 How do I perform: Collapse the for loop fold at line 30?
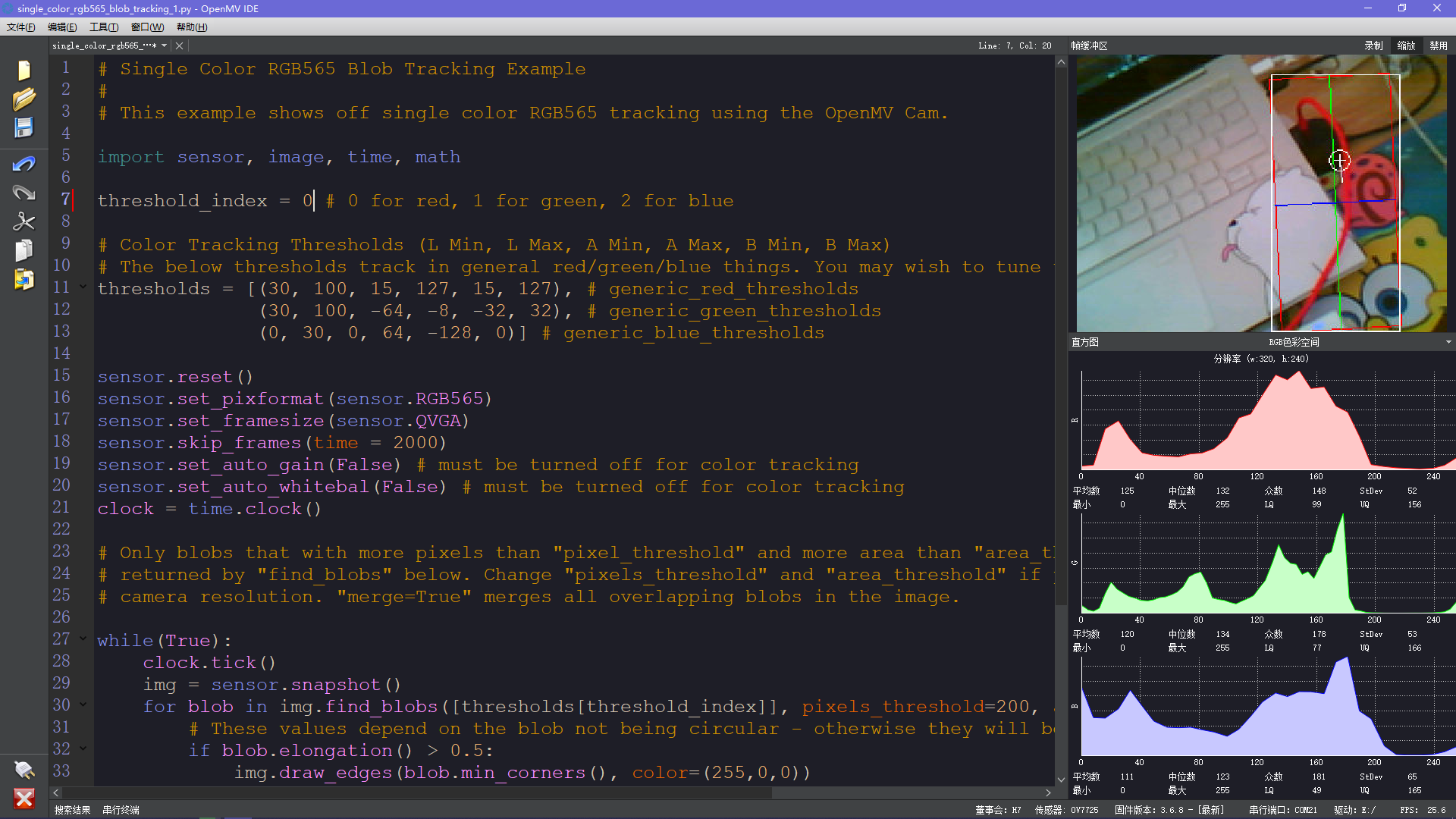83,706
